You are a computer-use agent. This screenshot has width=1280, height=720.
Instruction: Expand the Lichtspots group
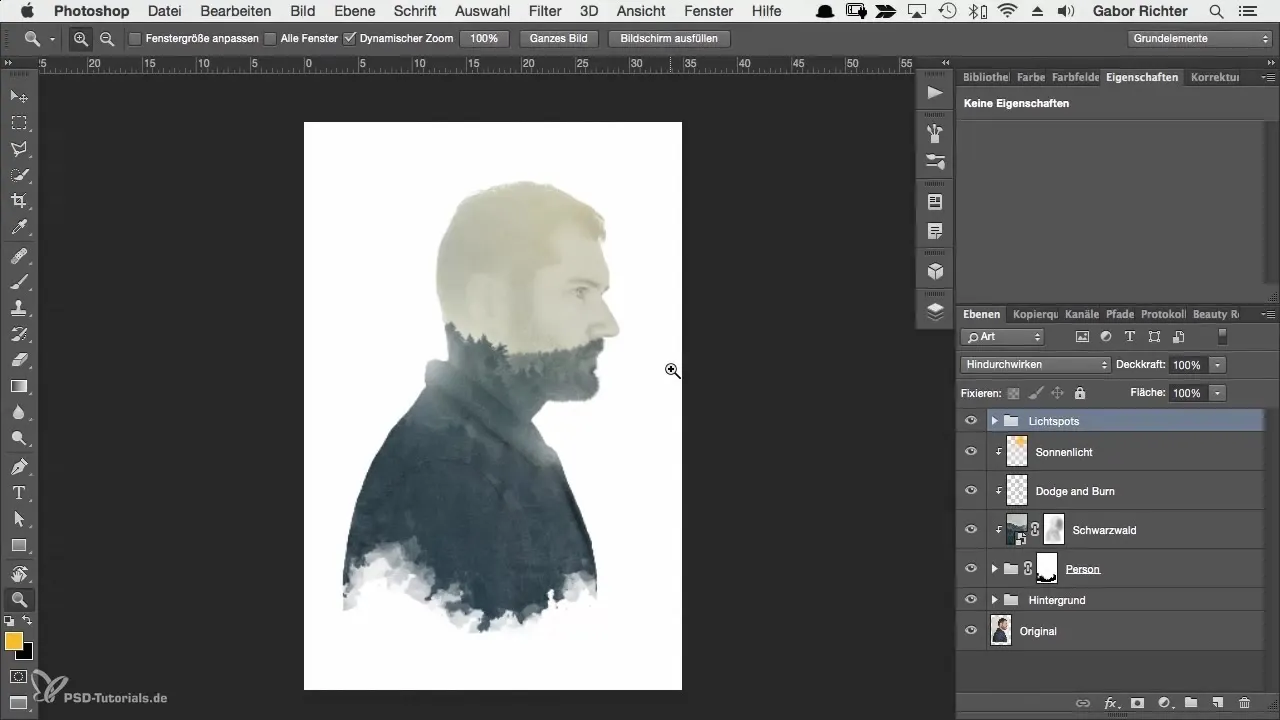(x=994, y=421)
